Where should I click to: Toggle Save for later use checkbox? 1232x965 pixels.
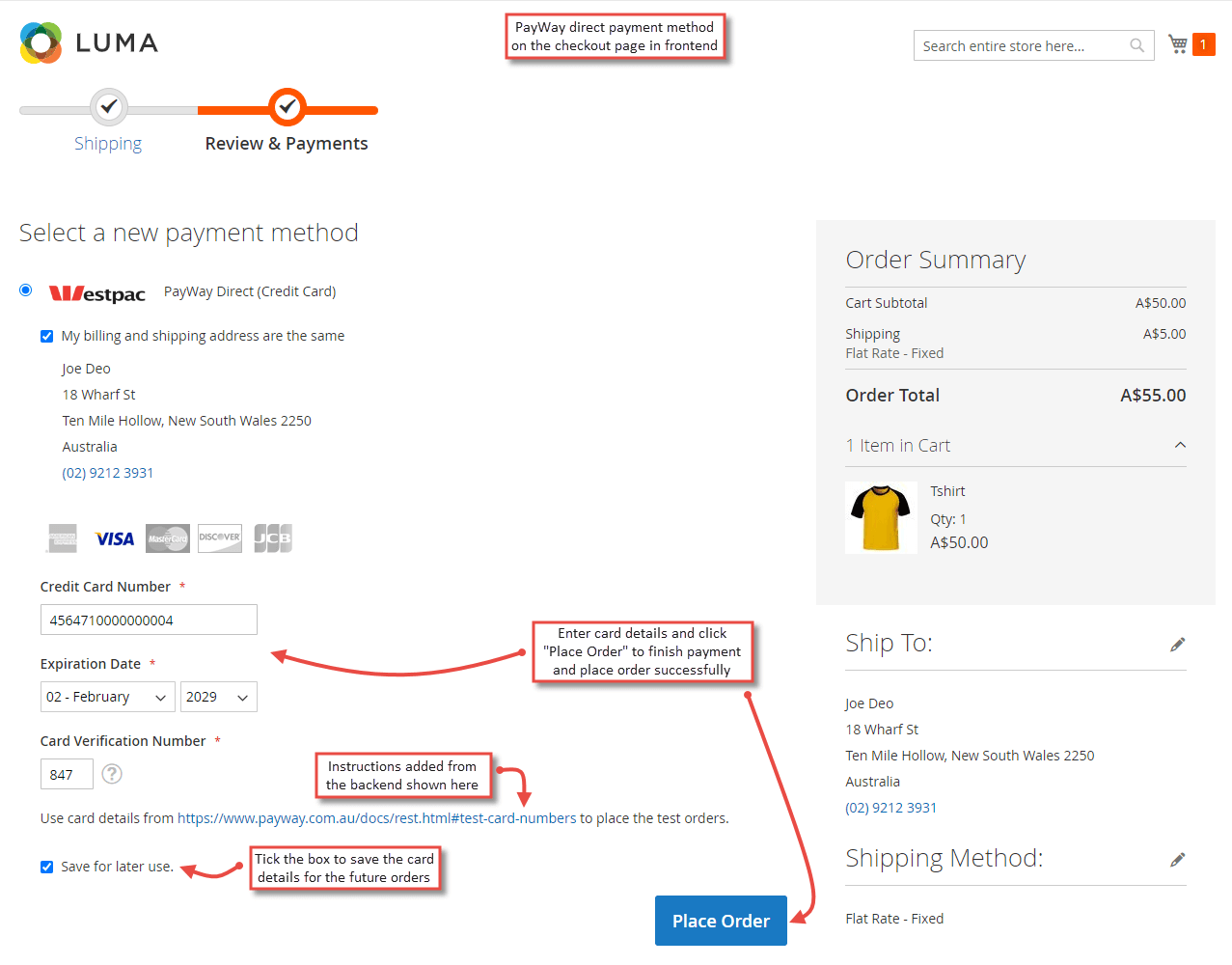pos(46,867)
